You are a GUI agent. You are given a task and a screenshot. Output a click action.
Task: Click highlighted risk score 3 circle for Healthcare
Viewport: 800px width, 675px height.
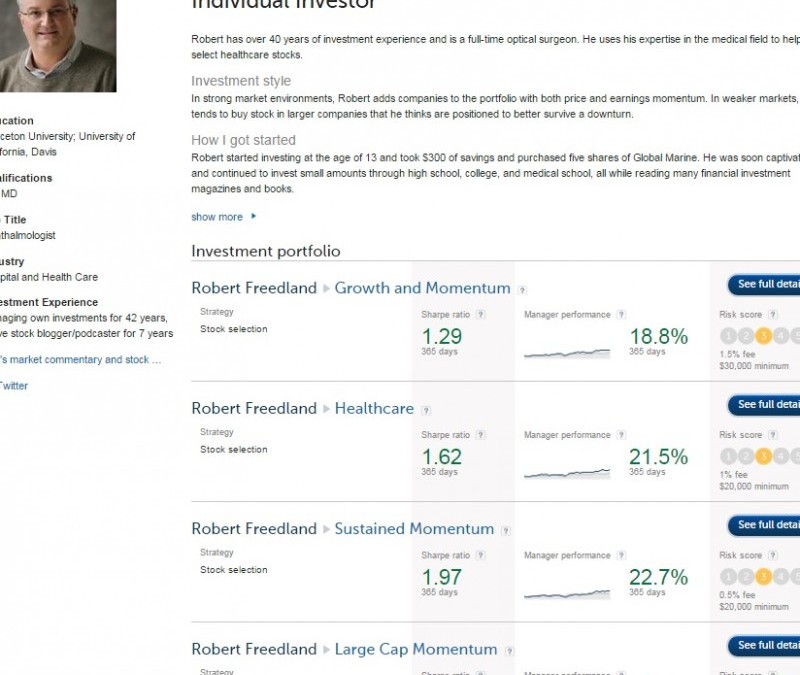pyautogui.click(x=763, y=457)
